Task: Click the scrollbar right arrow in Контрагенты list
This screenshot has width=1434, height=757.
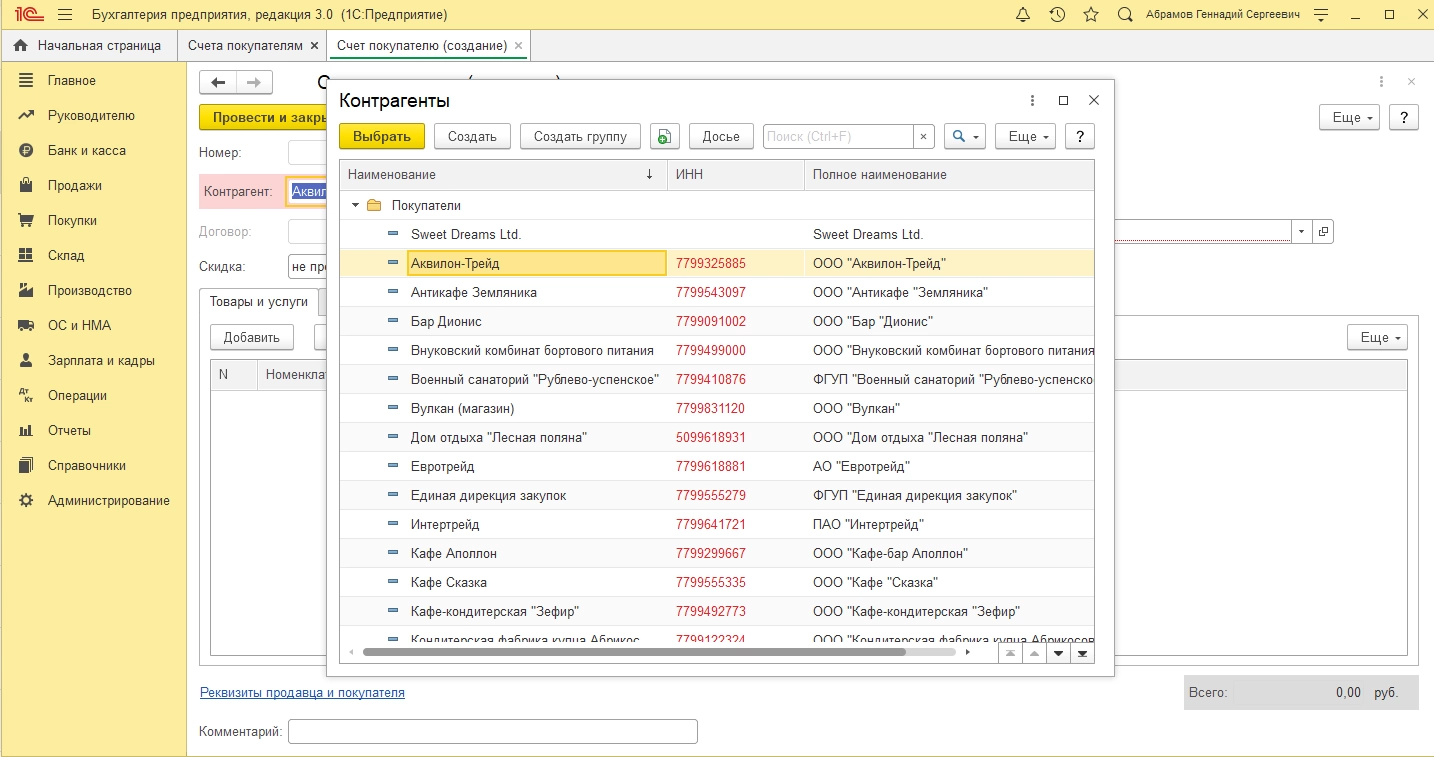Action: tap(967, 652)
